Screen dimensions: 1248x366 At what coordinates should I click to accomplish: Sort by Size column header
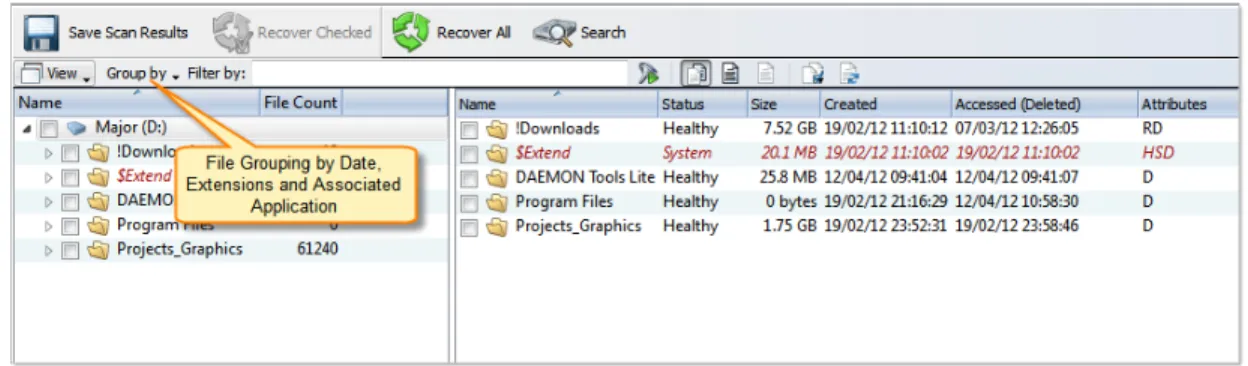point(782,104)
